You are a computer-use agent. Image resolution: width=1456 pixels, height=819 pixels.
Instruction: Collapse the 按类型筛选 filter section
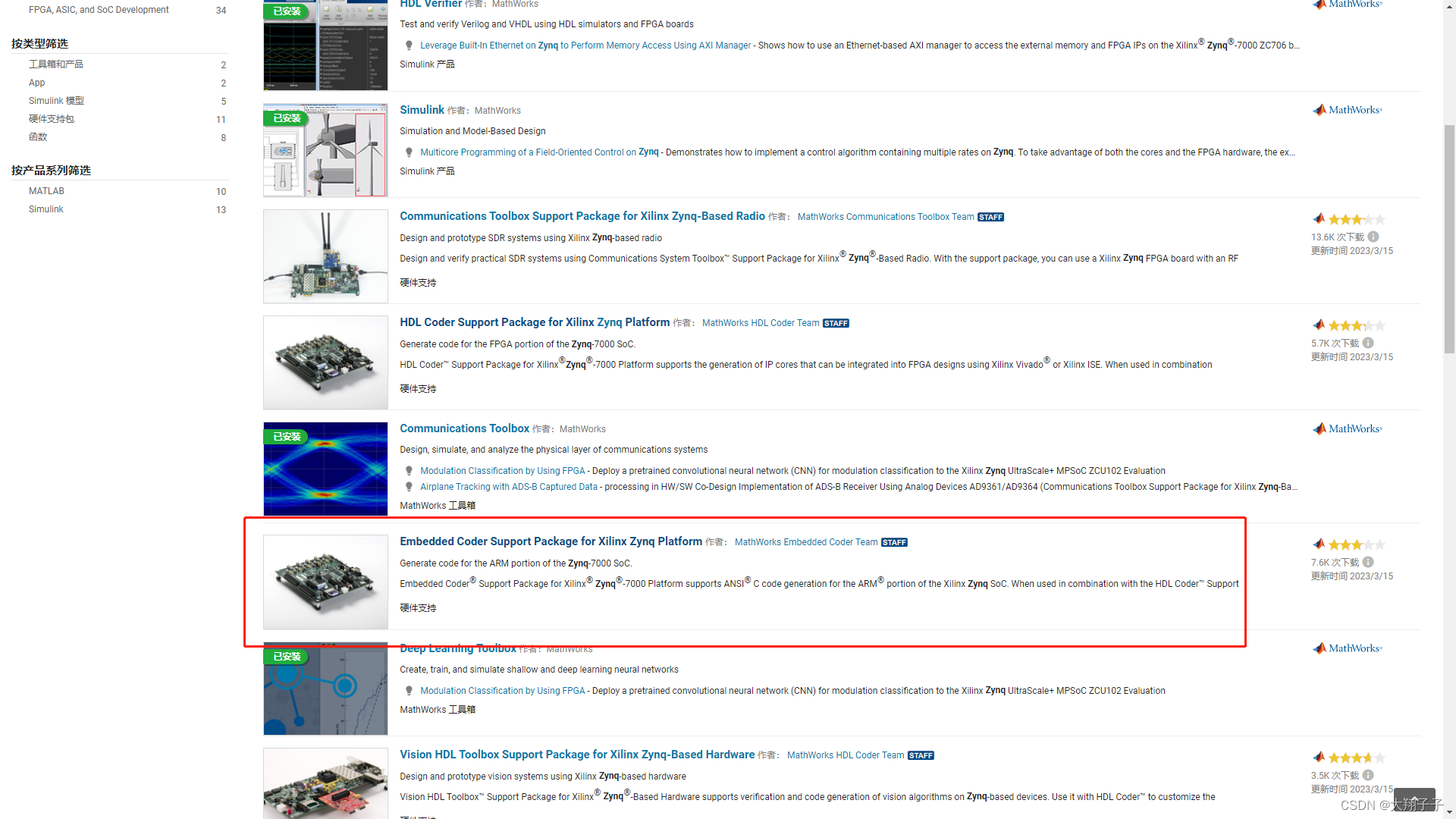pos(39,43)
